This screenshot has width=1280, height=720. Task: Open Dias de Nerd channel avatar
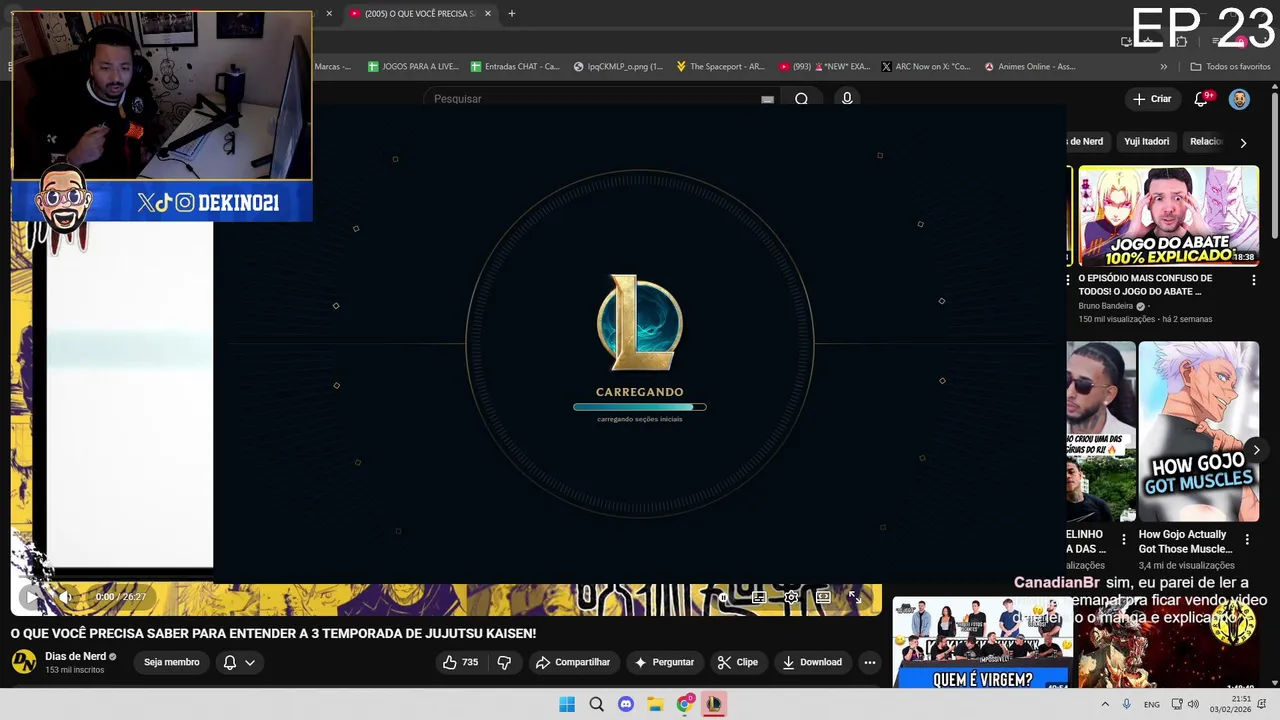24,662
